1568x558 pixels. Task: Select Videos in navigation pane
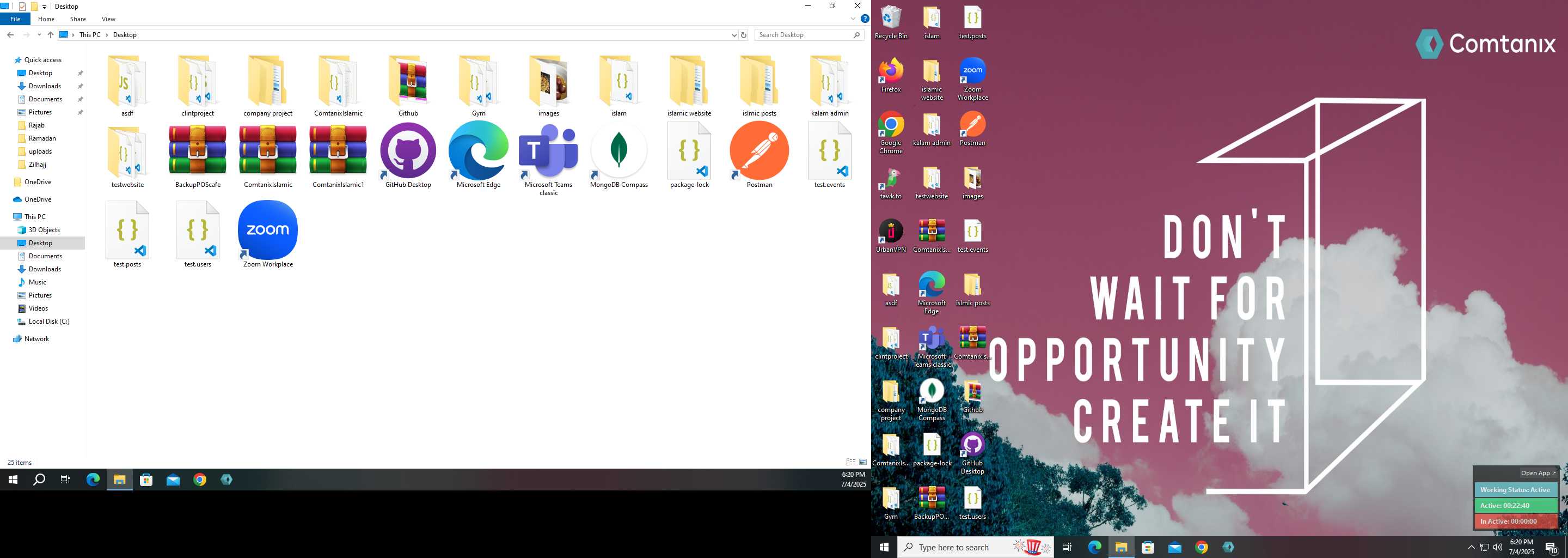click(38, 308)
